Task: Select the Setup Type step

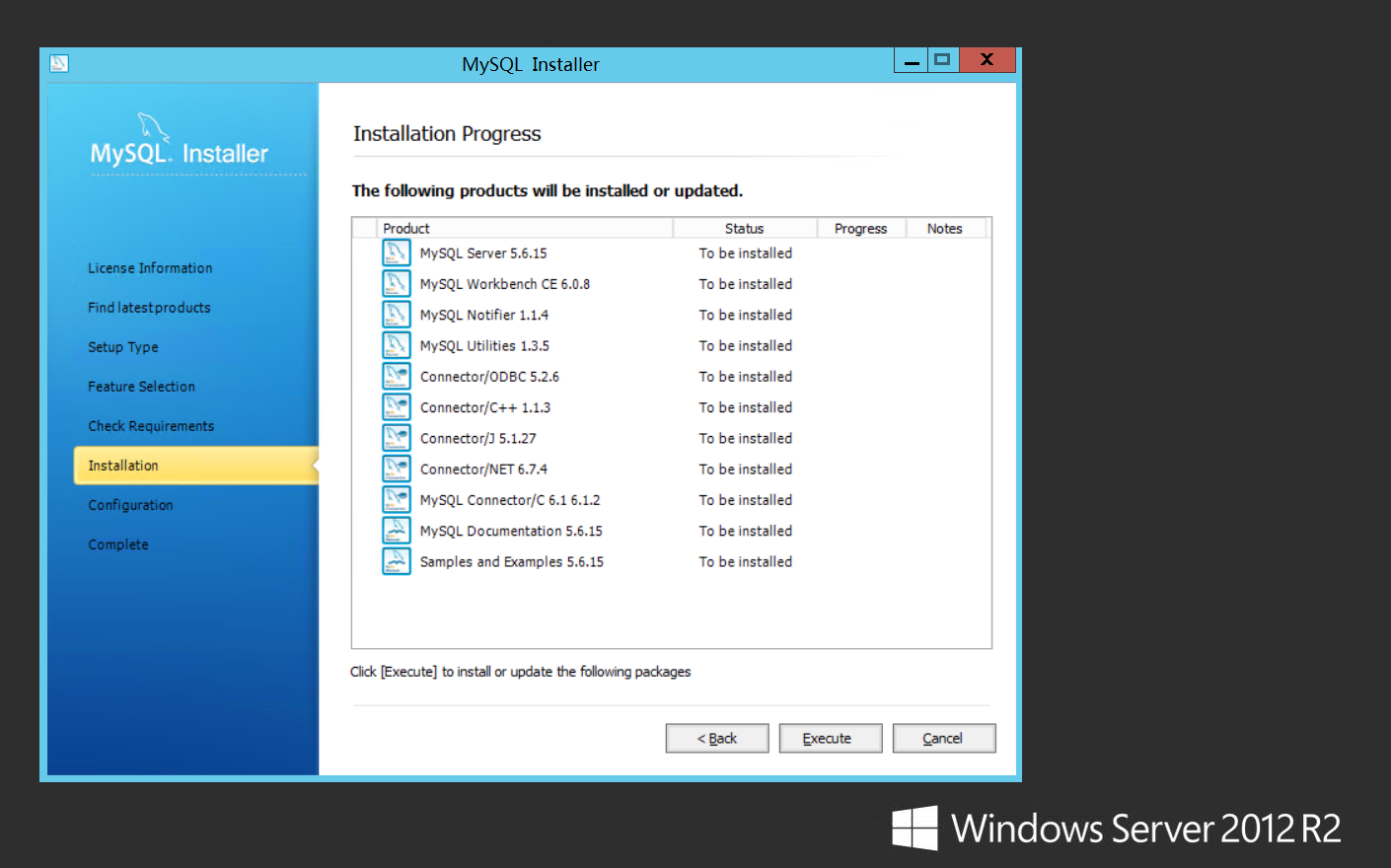Action: 123,347
